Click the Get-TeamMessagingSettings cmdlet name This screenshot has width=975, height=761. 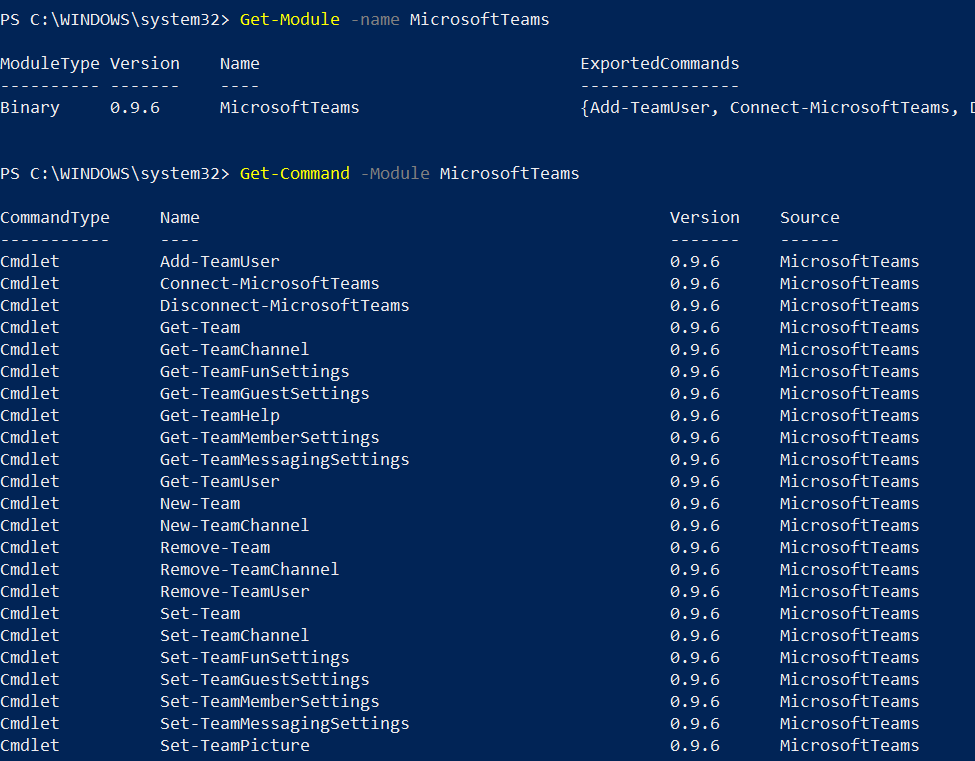pos(284,459)
